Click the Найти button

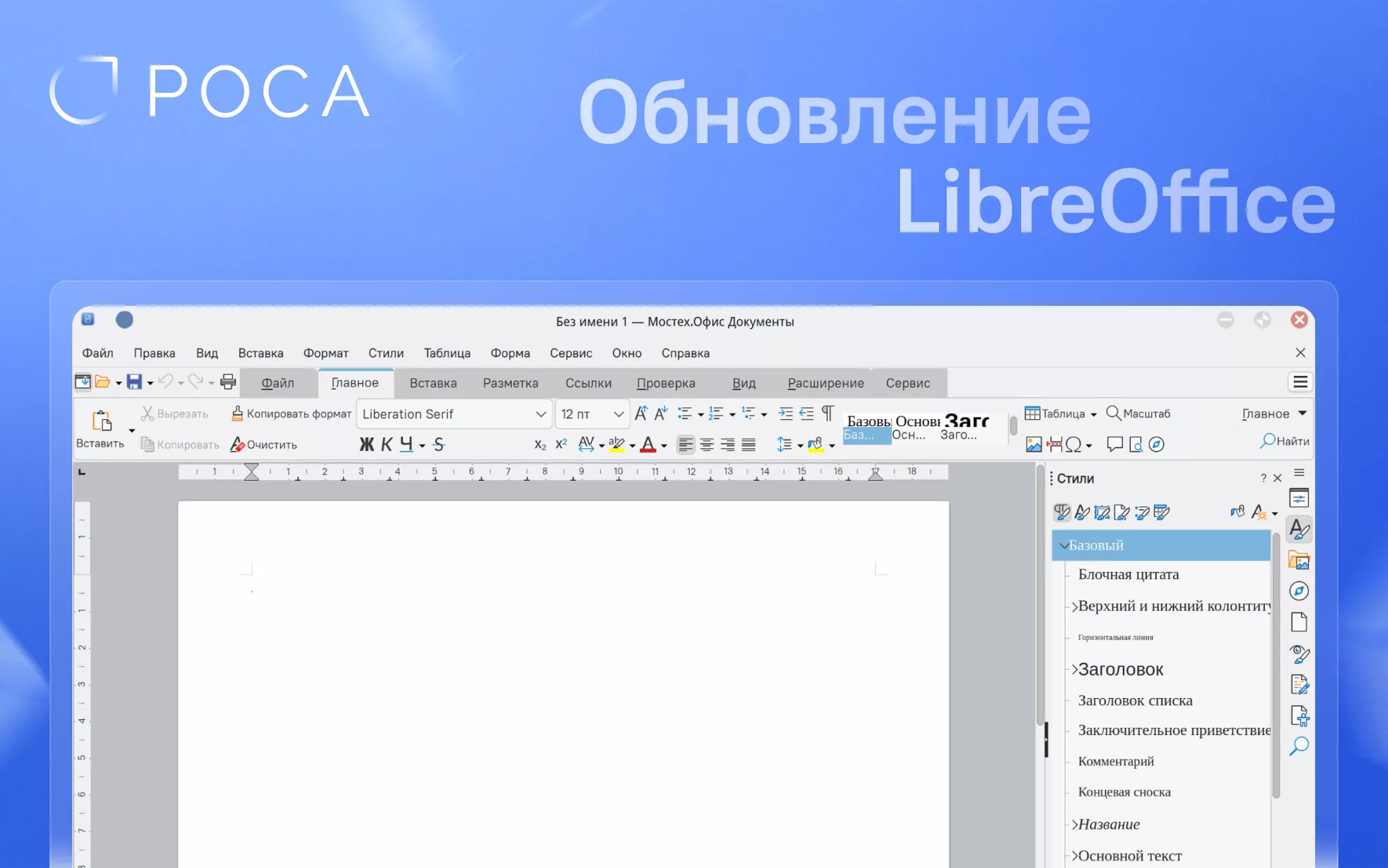click(1285, 441)
